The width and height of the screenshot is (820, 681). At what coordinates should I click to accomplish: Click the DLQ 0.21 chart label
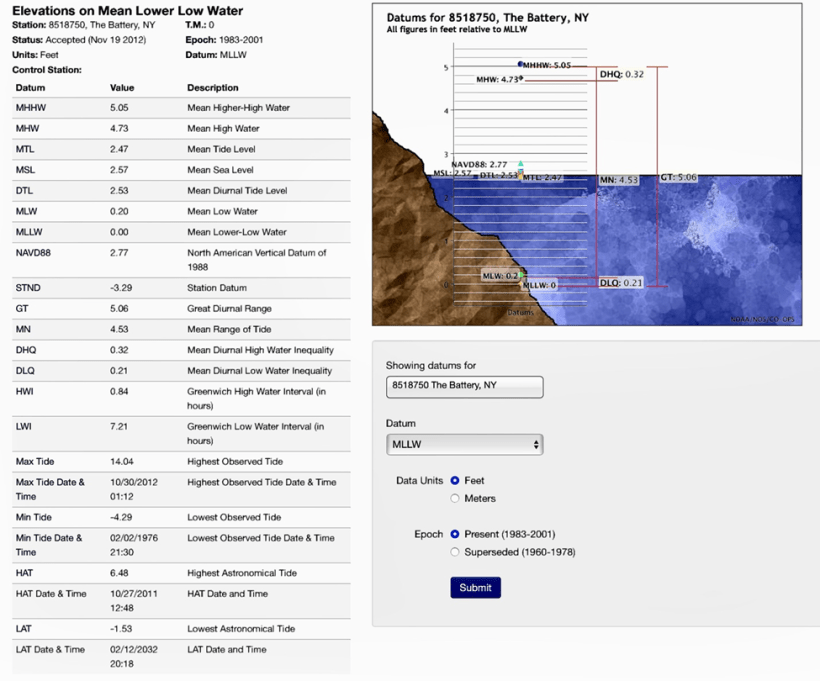[621, 283]
